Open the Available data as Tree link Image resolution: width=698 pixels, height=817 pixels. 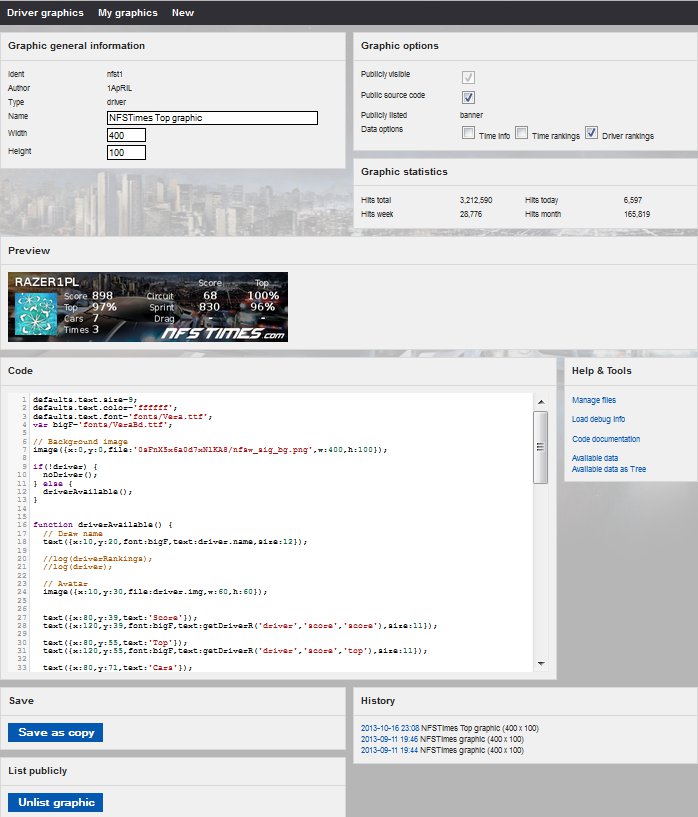[609, 469]
